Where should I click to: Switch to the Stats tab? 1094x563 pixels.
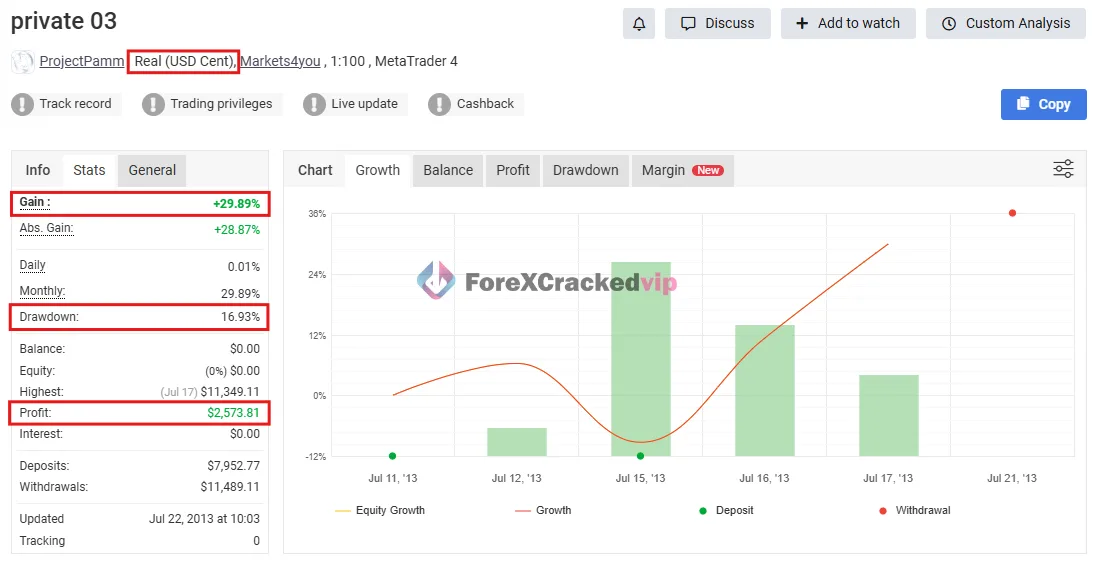89,170
